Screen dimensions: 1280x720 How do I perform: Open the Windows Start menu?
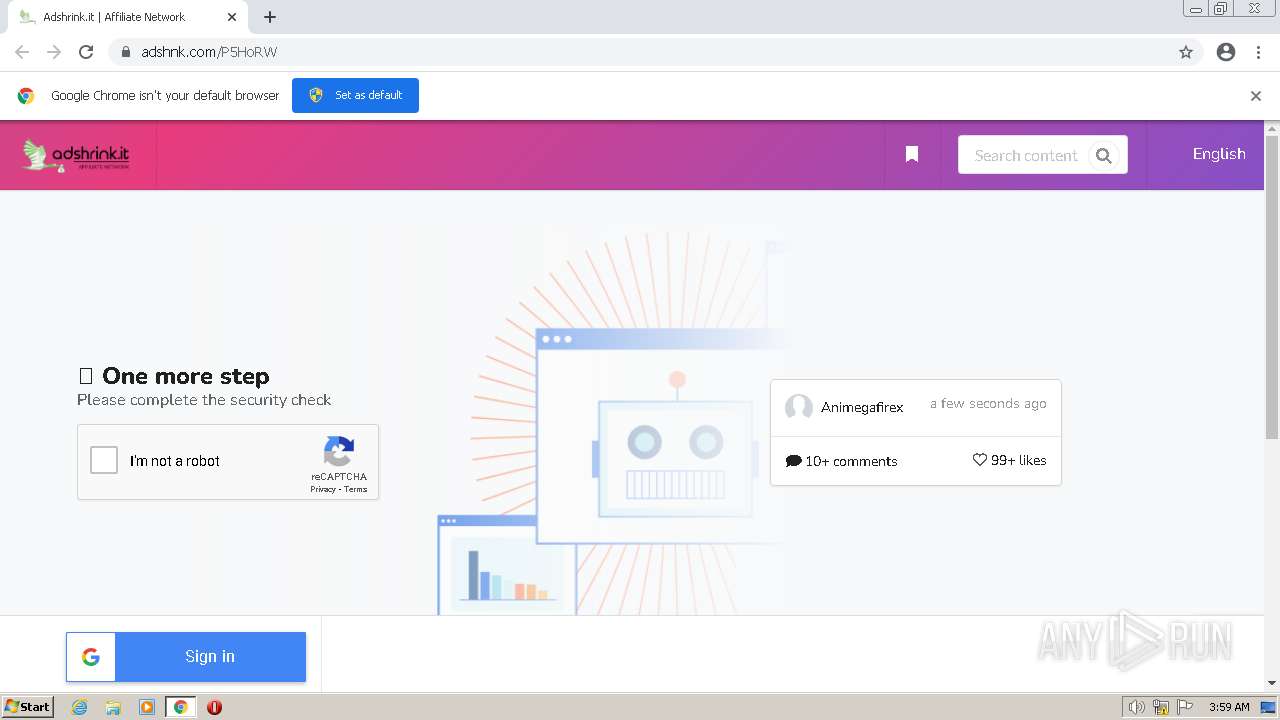pos(27,706)
